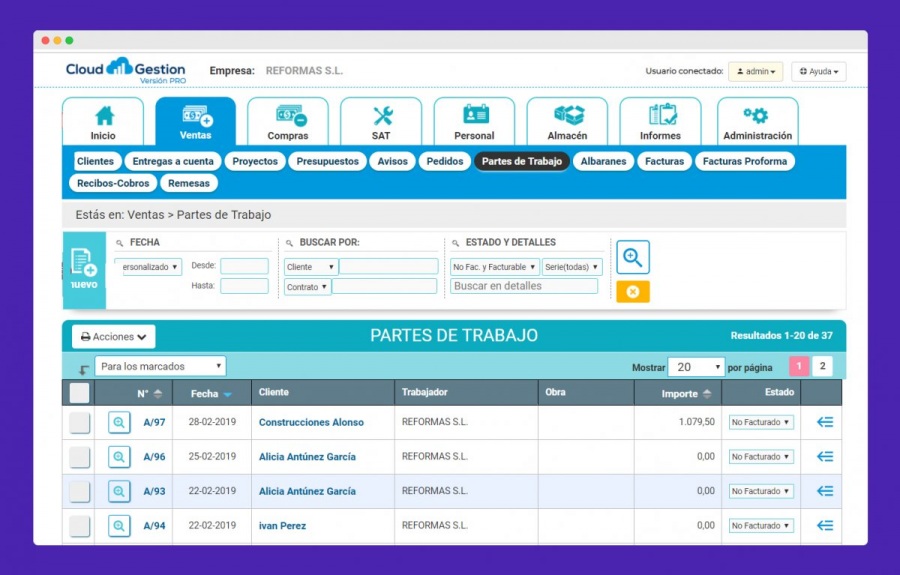This screenshot has height=575, width=900.
Task: Click the arrow action icon for A/97
Action: (825, 422)
